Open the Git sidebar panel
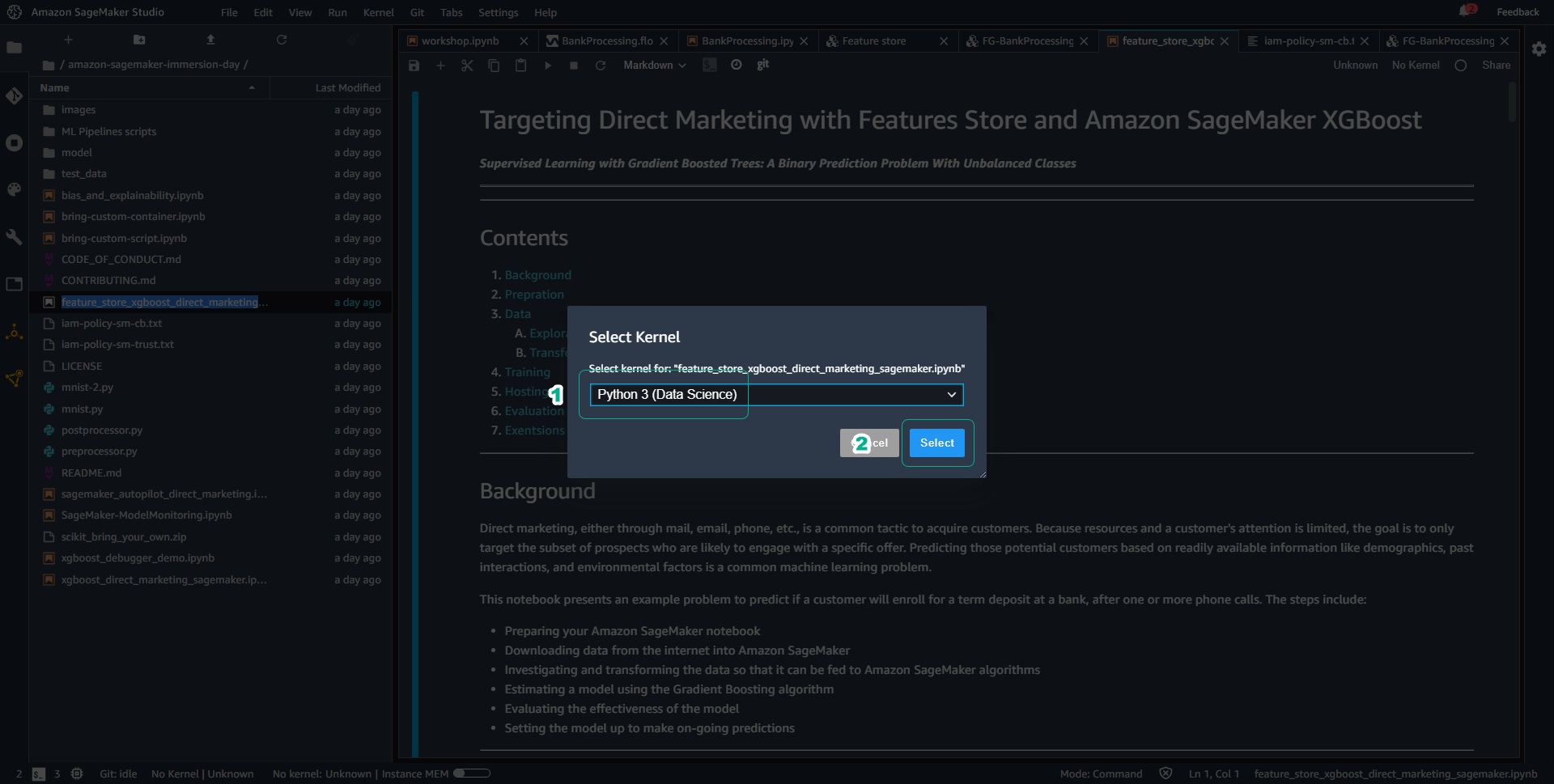Viewport: 1554px width, 784px height. [14, 95]
